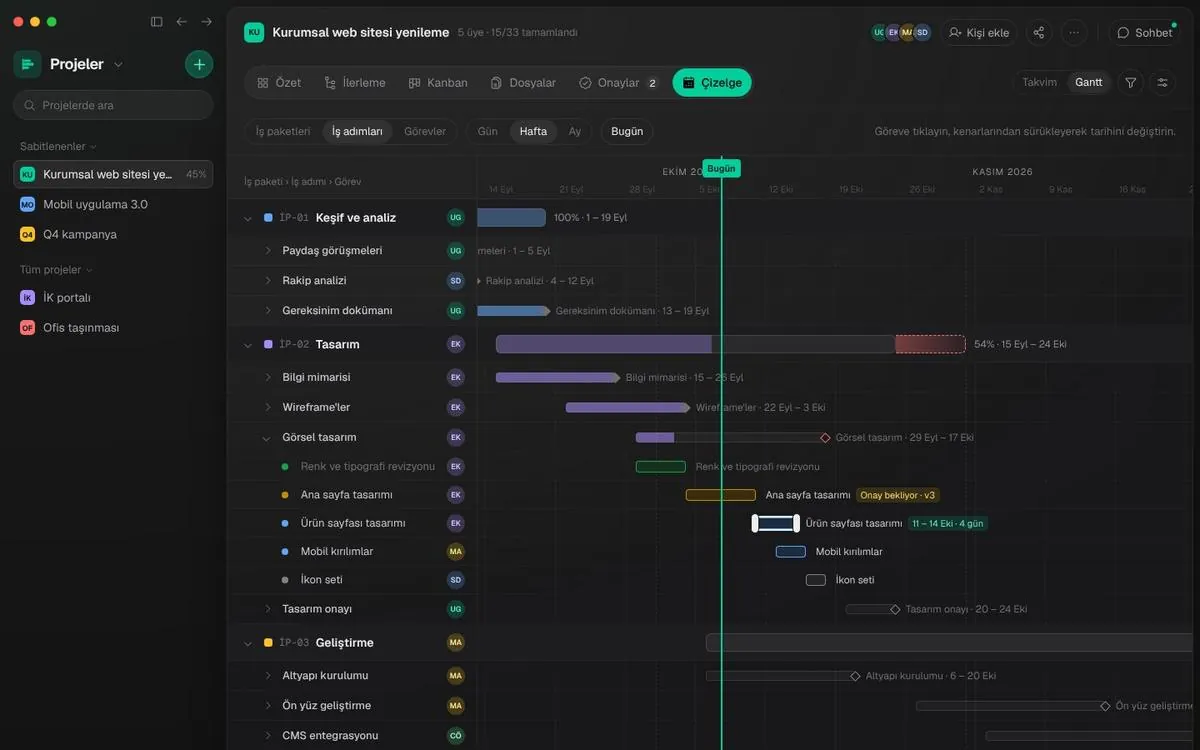Click the KU project badge in the header
Screen dimensions: 1200x750
point(254,32)
